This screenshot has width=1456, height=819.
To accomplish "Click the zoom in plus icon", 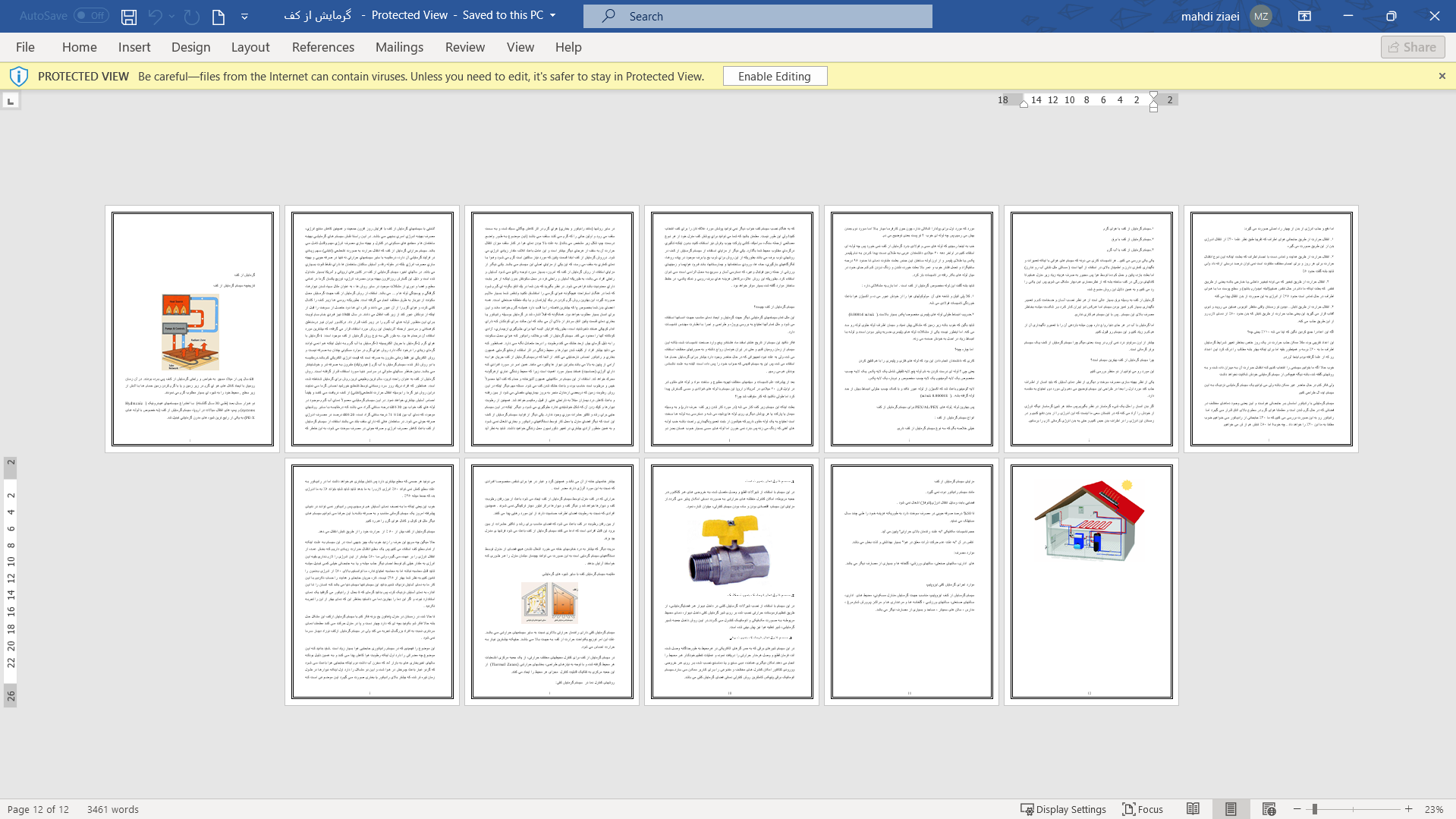I will (x=1408, y=809).
